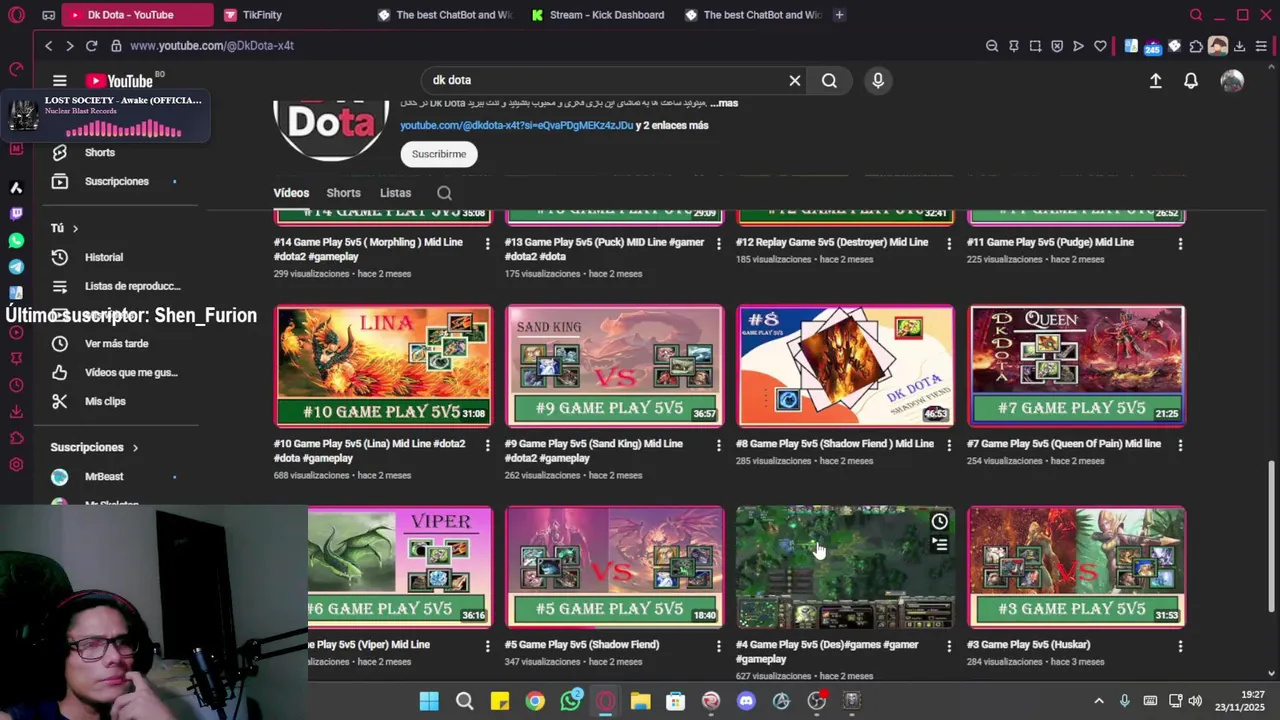The width and height of the screenshot is (1280, 720).
Task: Click the Suscribirme button
Action: coord(439,154)
